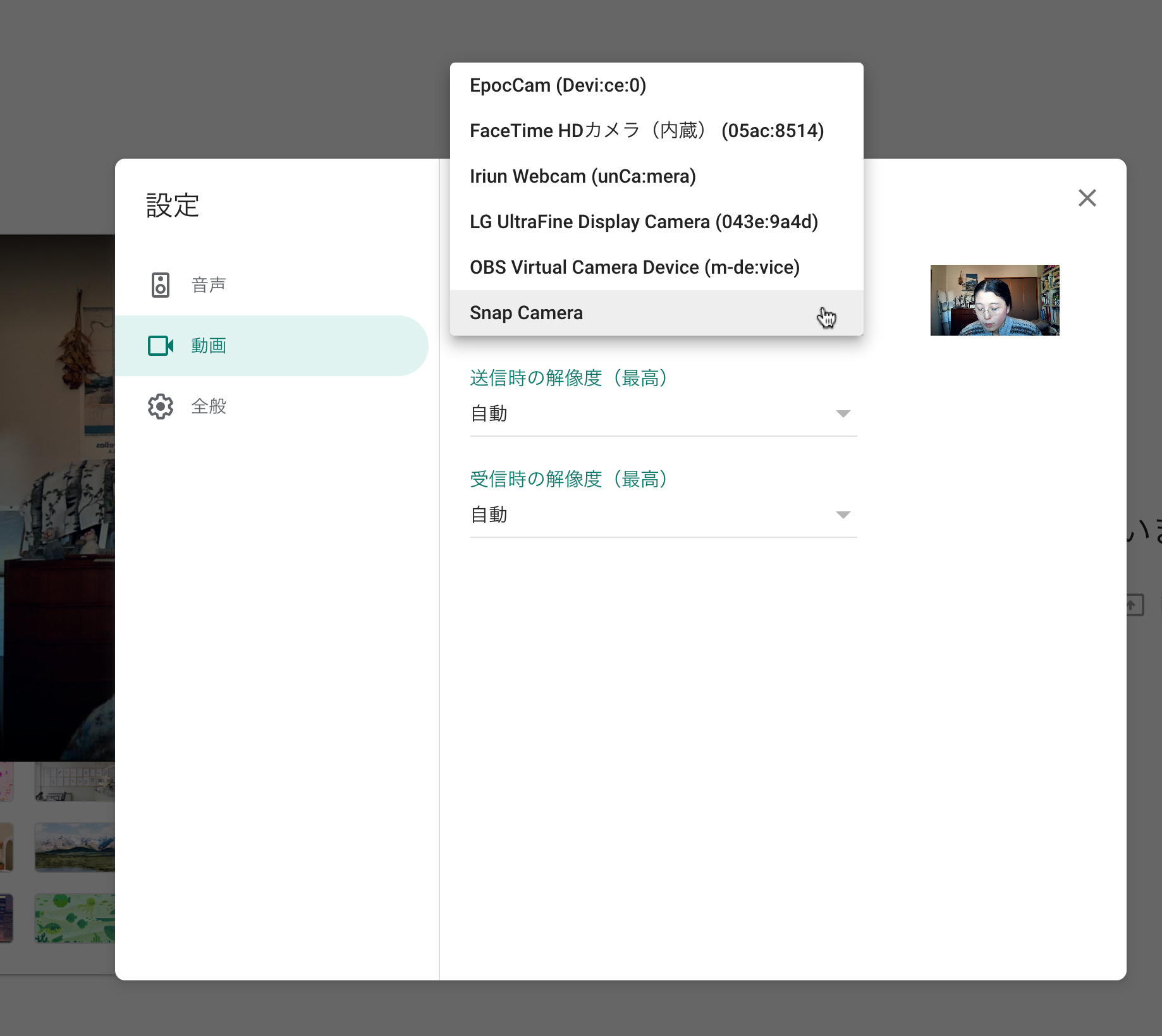Click the 受信時の解像度（最高） label
This screenshot has height=1036, width=1162.
(x=570, y=479)
